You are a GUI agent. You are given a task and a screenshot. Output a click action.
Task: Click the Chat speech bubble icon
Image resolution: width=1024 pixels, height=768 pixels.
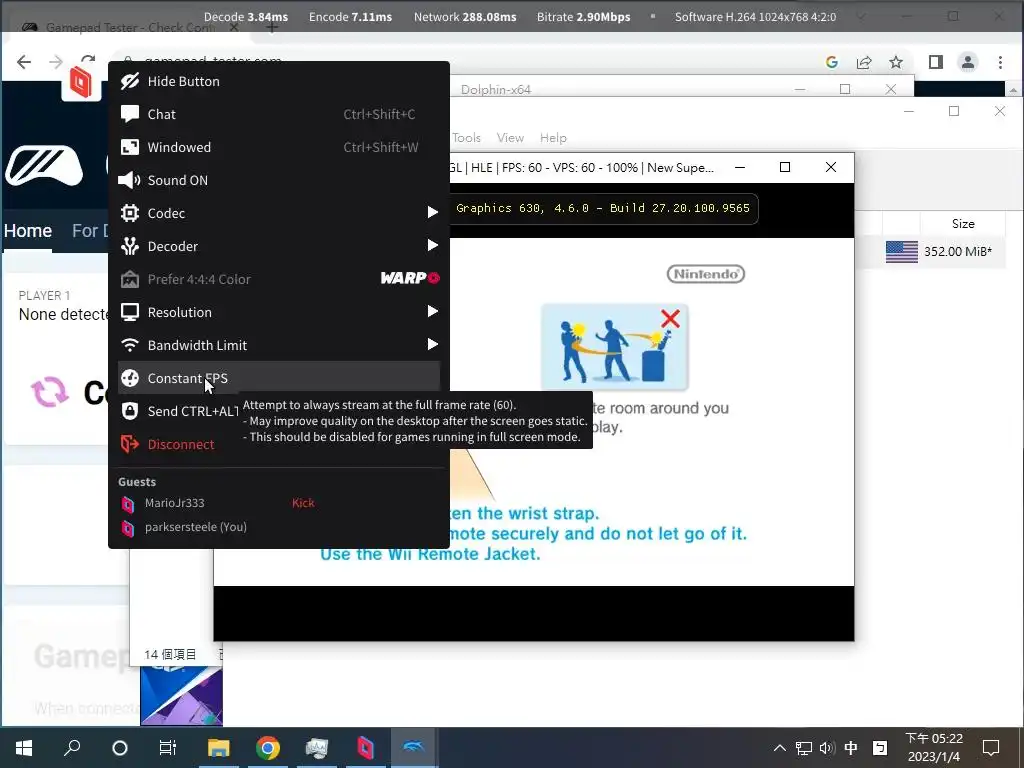tap(130, 114)
